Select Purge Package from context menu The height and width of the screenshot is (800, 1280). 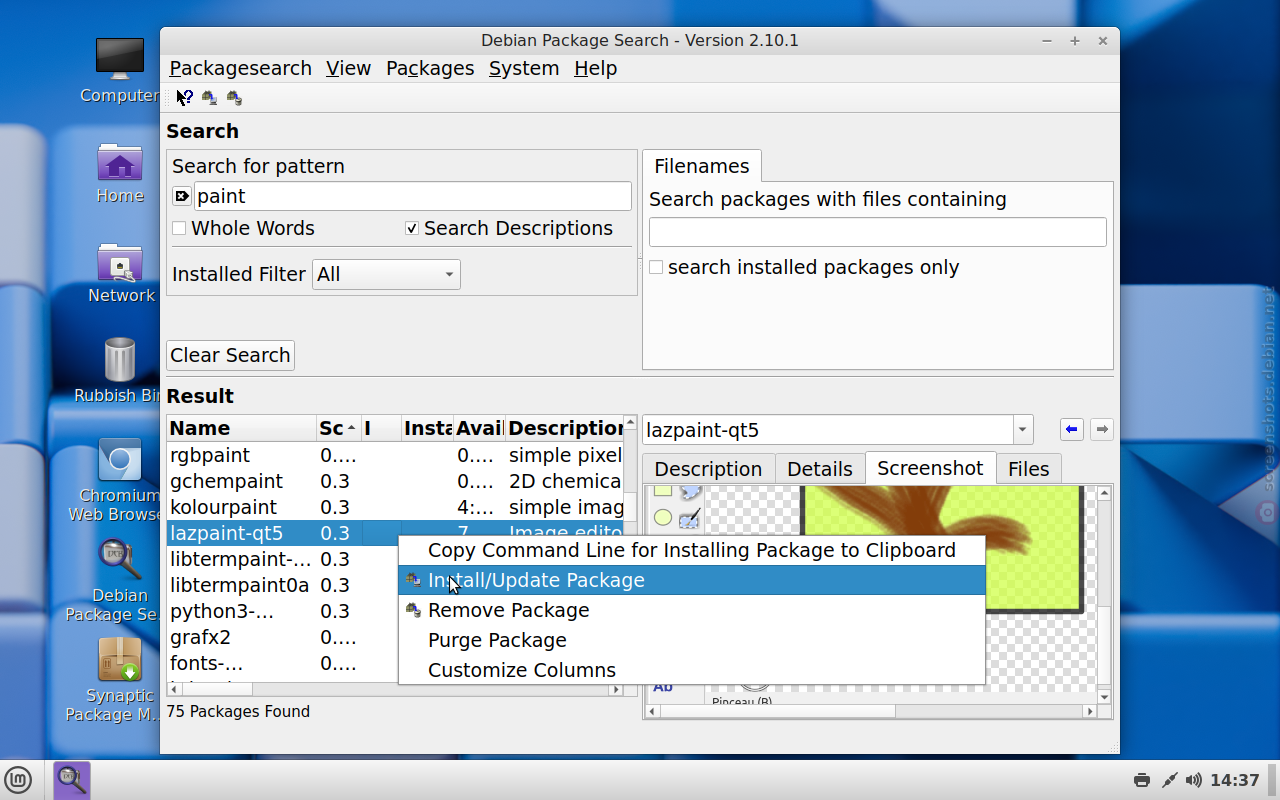(x=692, y=640)
